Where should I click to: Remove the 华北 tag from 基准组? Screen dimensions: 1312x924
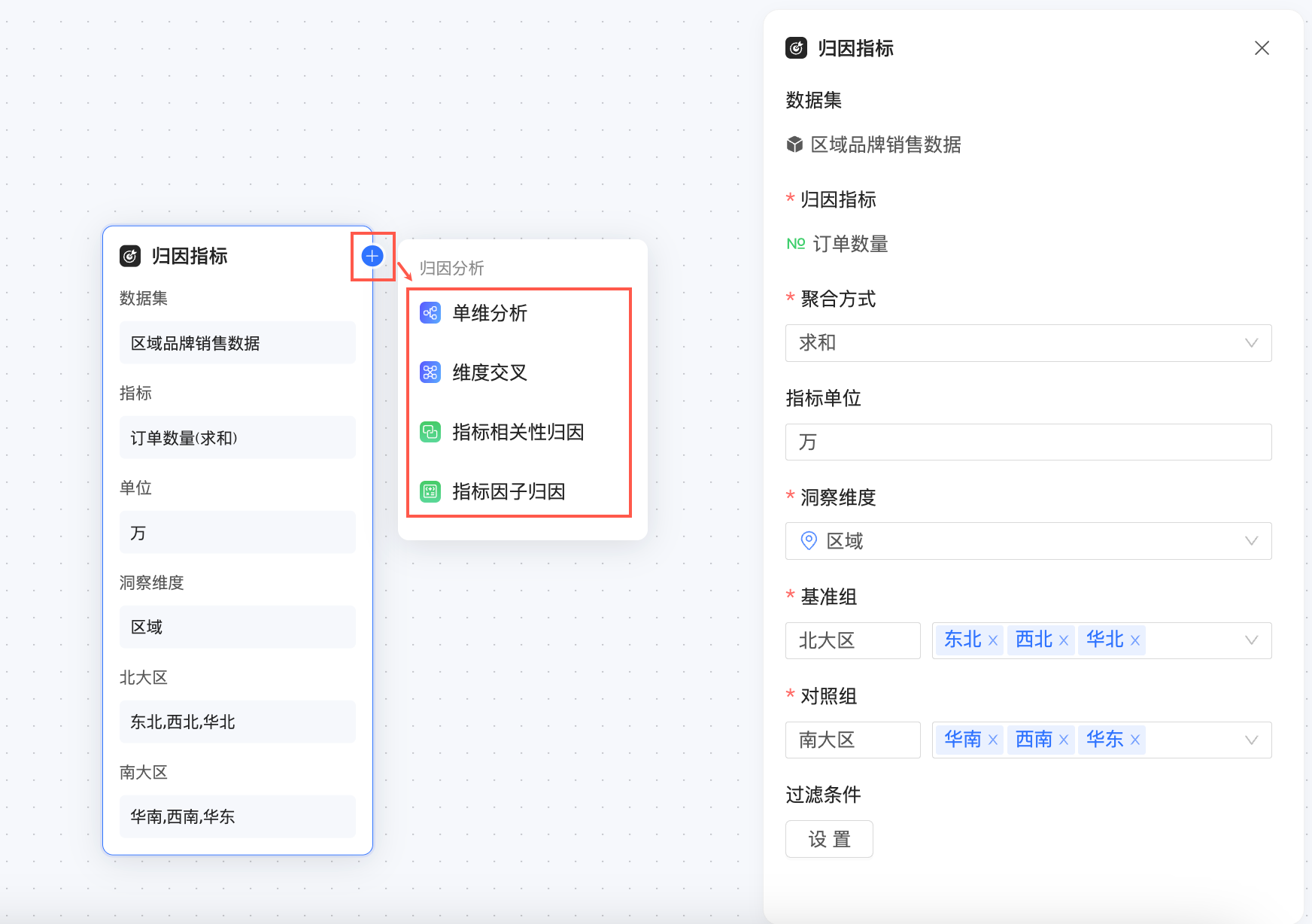pyautogui.click(x=1135, y=640)
